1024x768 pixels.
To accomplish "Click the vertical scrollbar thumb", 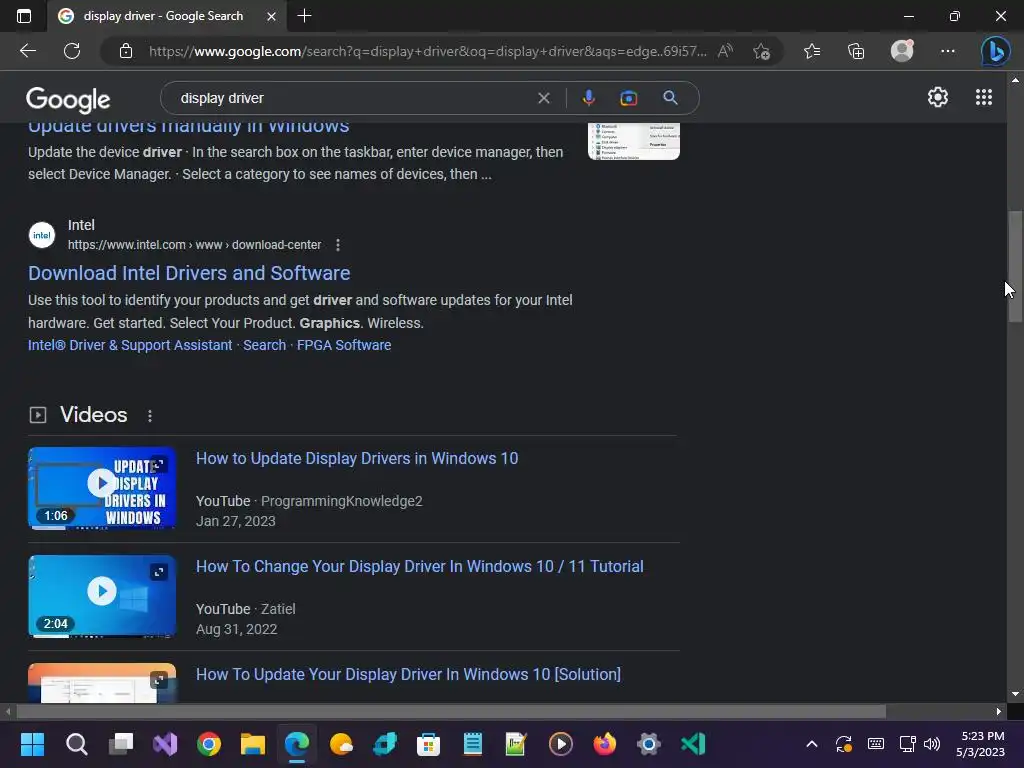I will click(1015, 266).
